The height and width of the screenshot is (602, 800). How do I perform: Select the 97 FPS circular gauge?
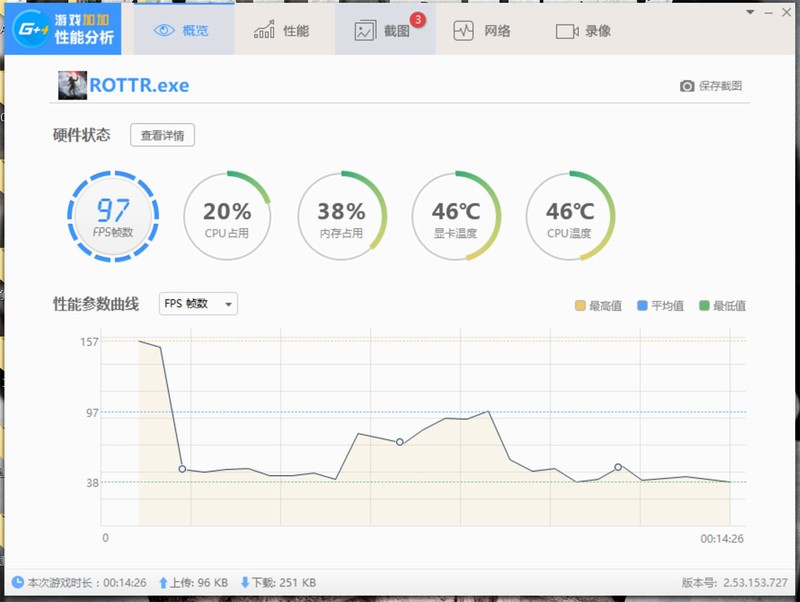click(114, 215)
